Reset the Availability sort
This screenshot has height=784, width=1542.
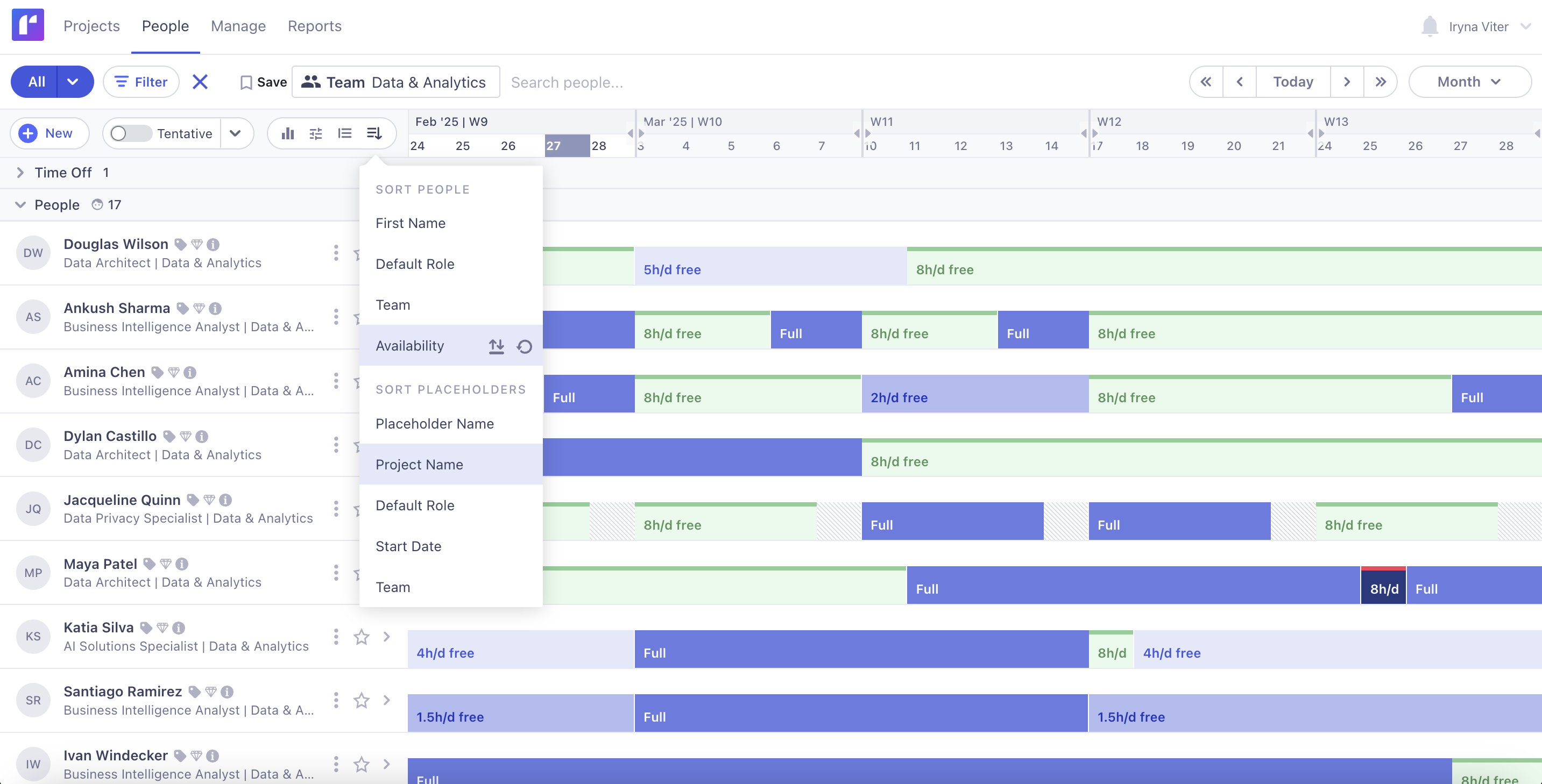525,346
